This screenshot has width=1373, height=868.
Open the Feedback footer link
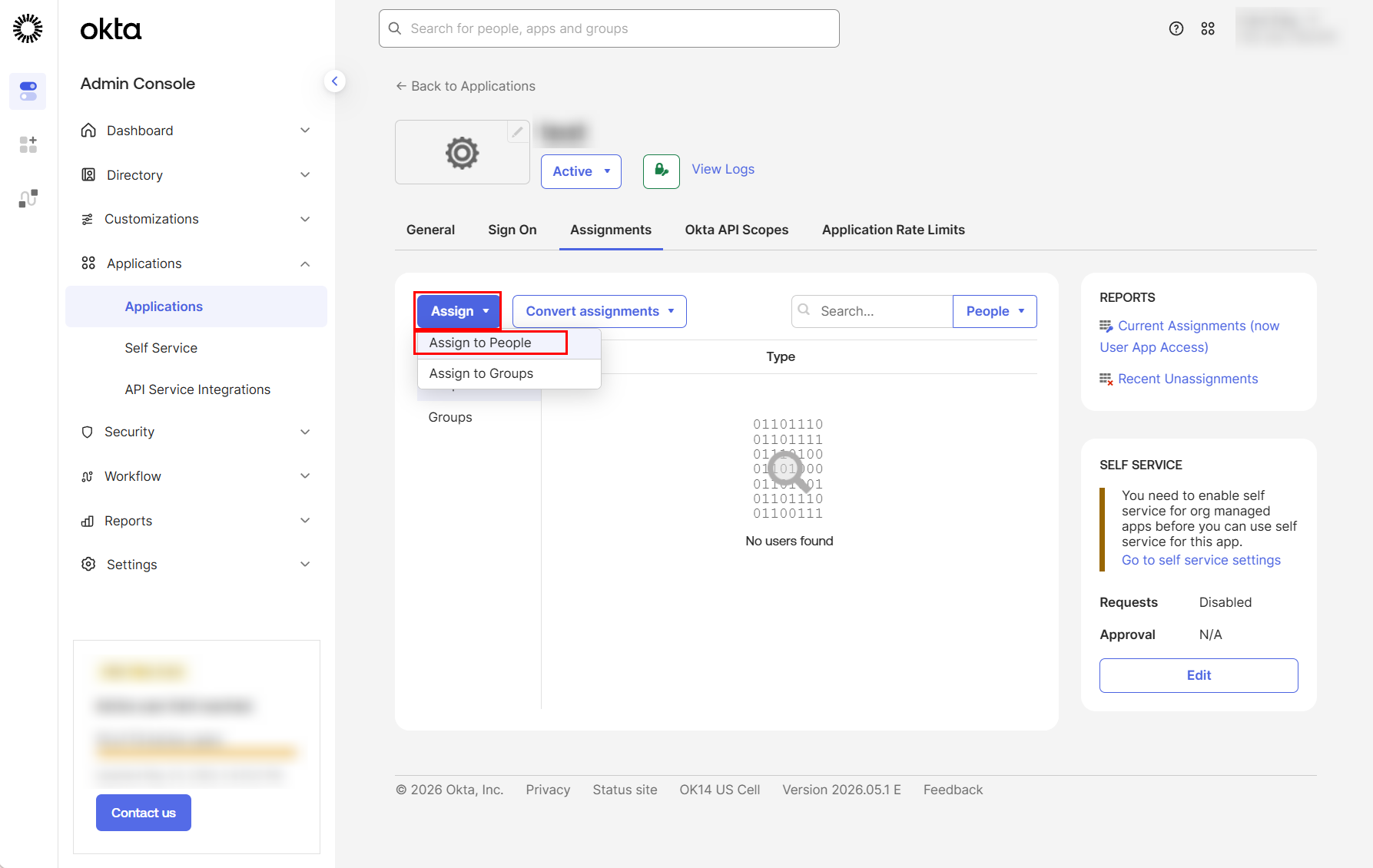click(953, 790)
